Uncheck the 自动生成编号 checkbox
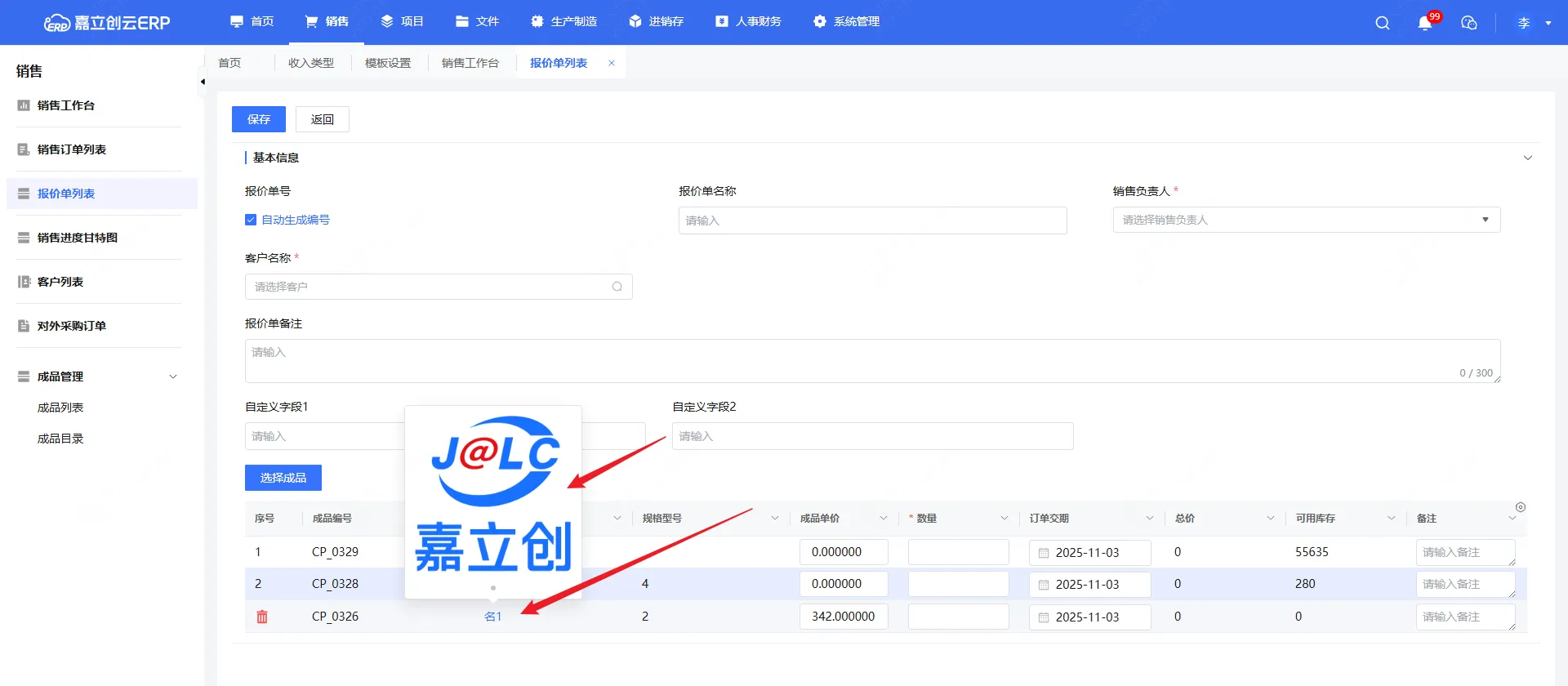Viewport: 1568px width, 686px height. pyautogui.click(x=251, y=220)
